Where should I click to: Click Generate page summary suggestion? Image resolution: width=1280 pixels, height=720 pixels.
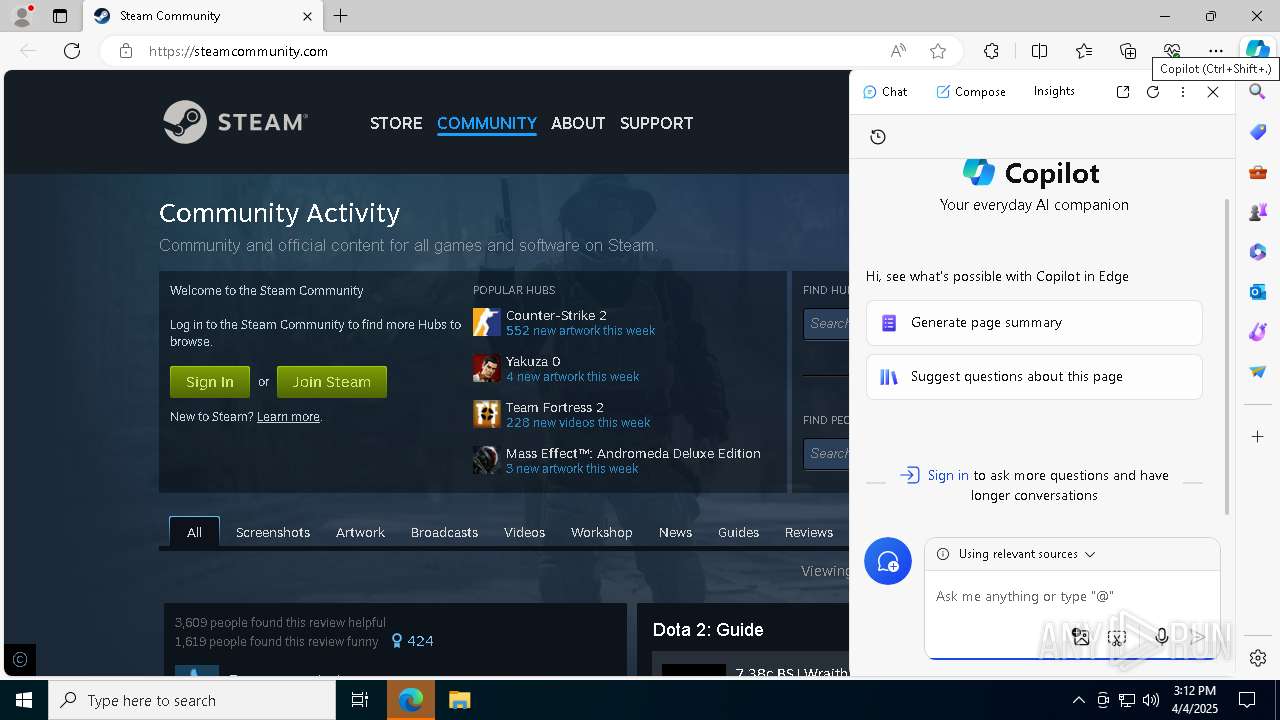(x=1034, y=323)
